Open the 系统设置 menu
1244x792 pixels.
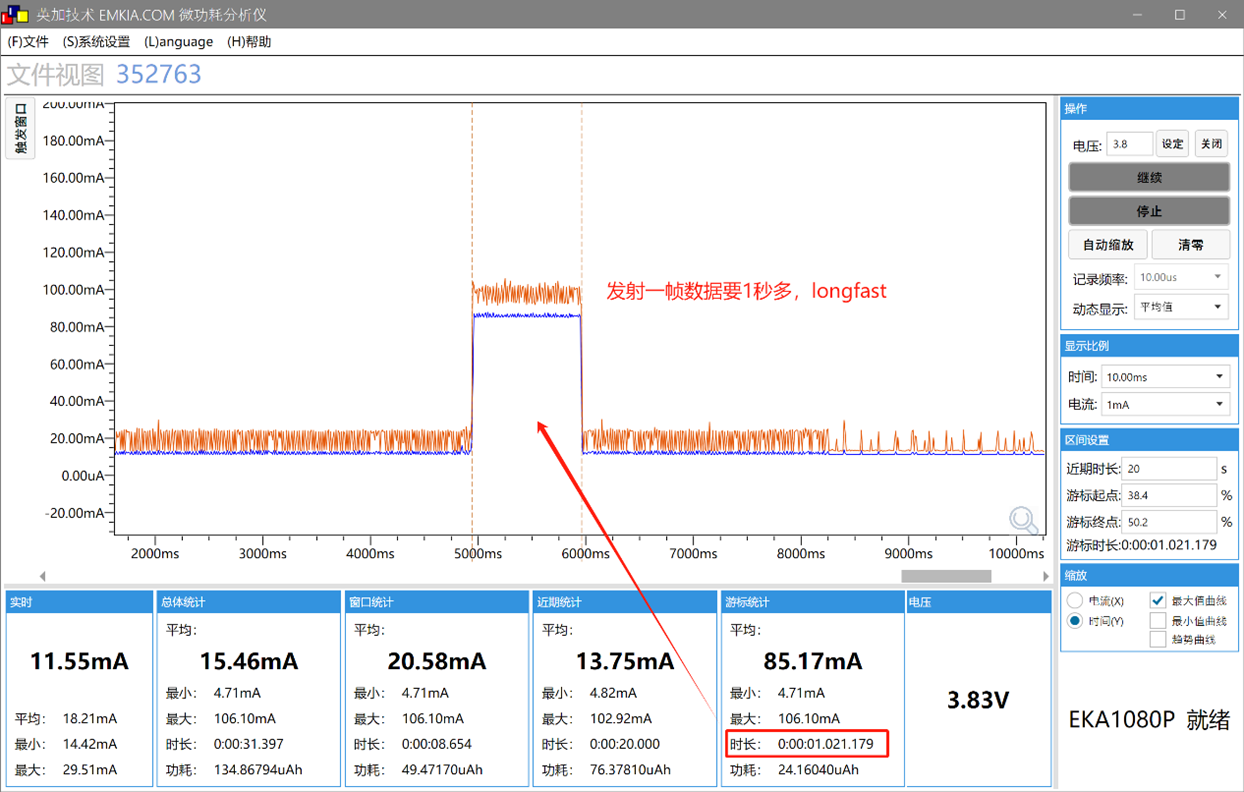[100, 41]
